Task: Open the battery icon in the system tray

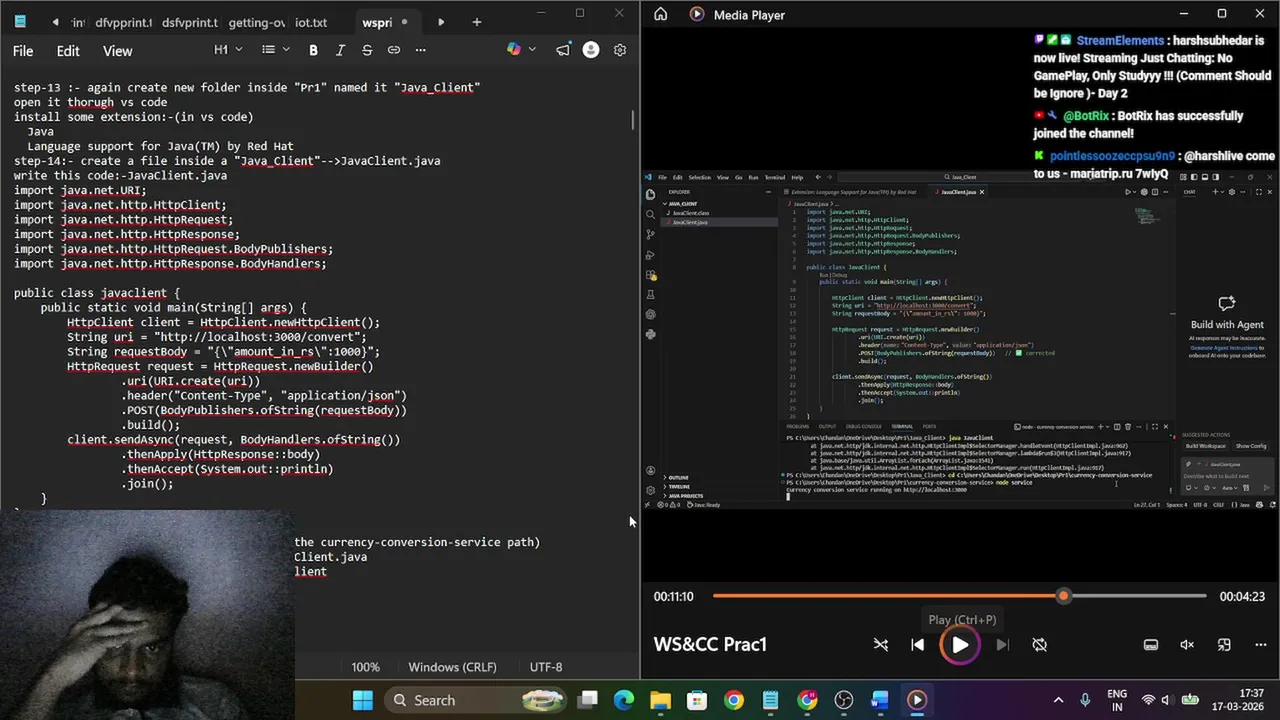Action: pos(1190,700)
